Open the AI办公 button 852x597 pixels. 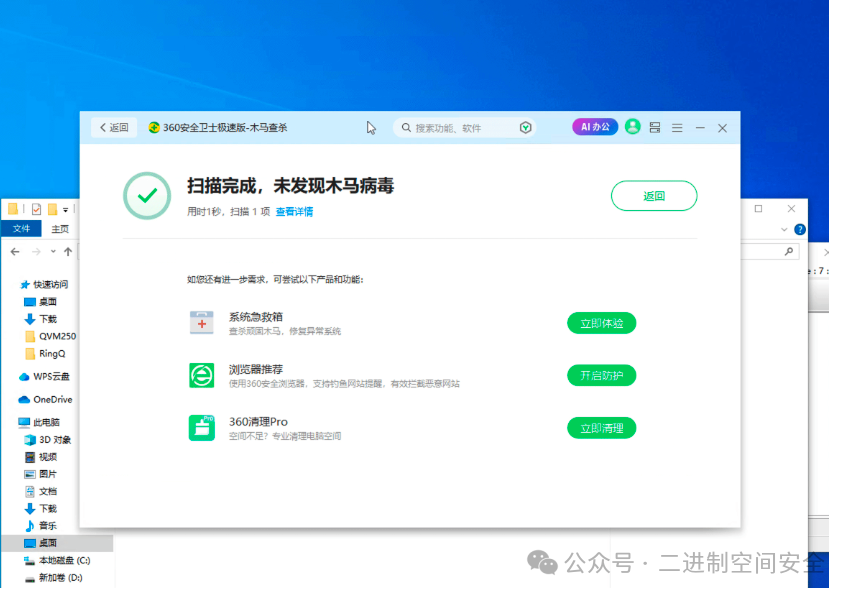pyautogui.click(x=595, y=127)
